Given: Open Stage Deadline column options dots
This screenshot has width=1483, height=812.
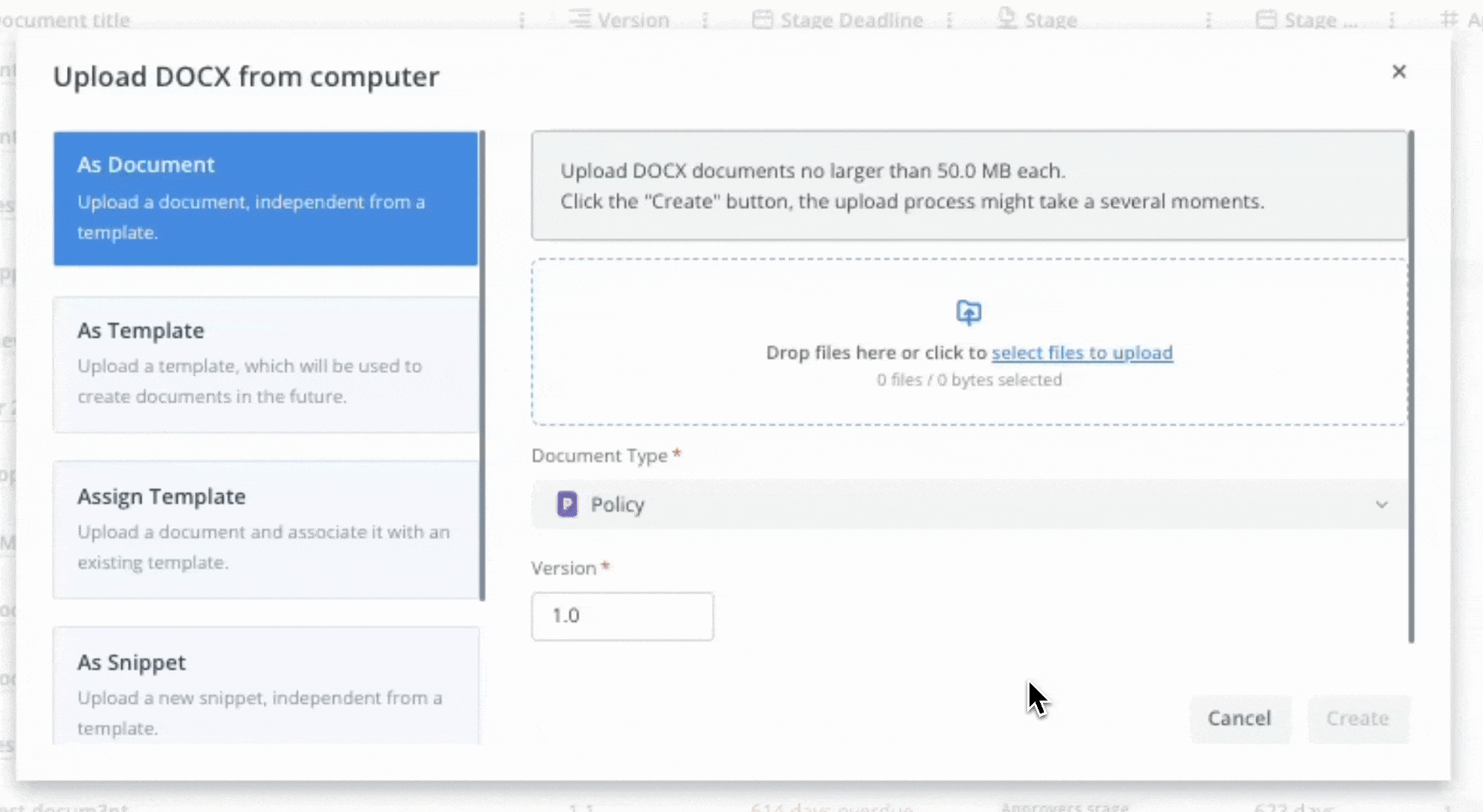Looking at the screenshot, I should [x=949, y=20].
